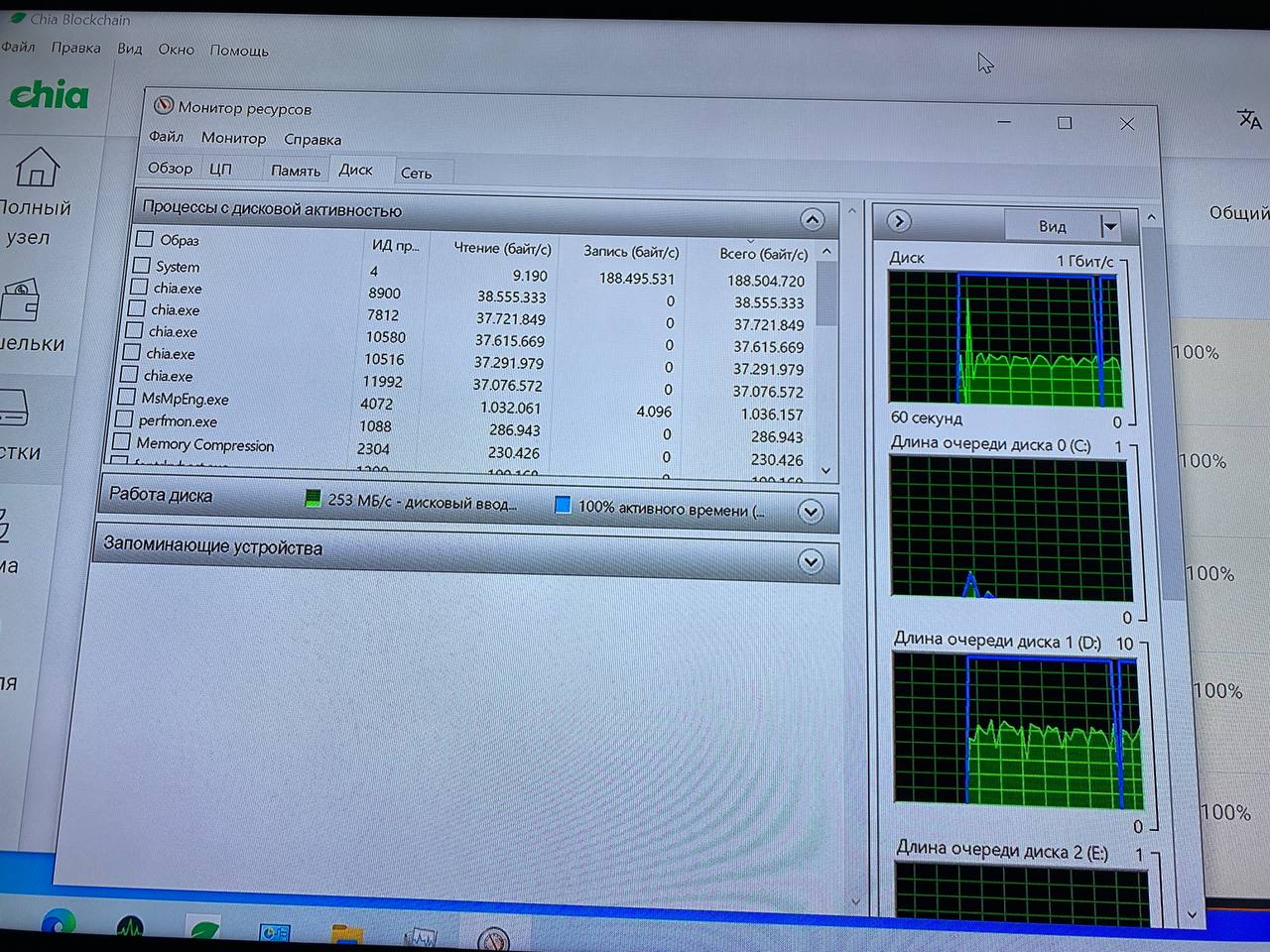Switch to the Сеть tab
1270x952 pixels.
[416, 174]
